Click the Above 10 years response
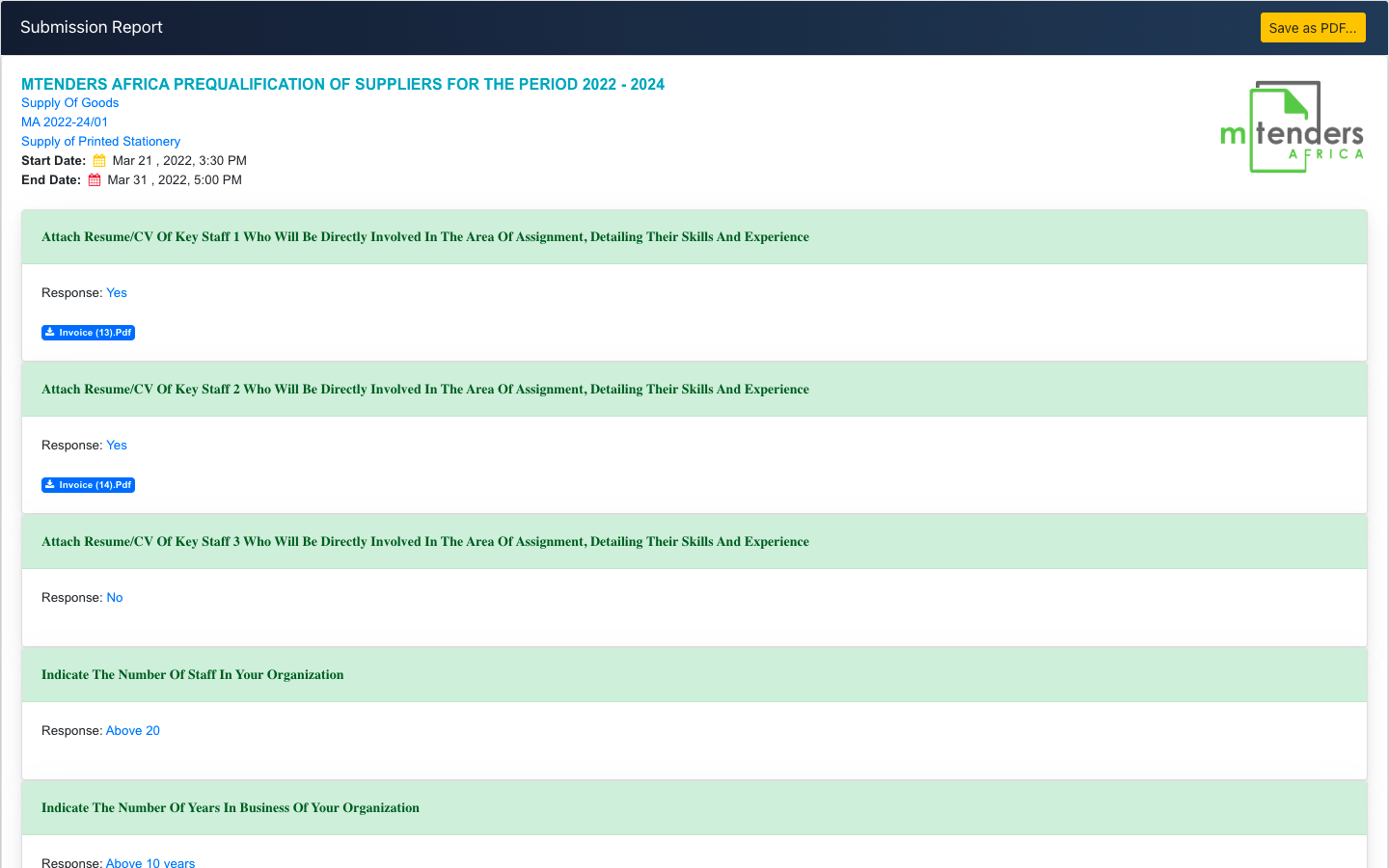This screenshot has width=1389, height=868. (150, 862)
